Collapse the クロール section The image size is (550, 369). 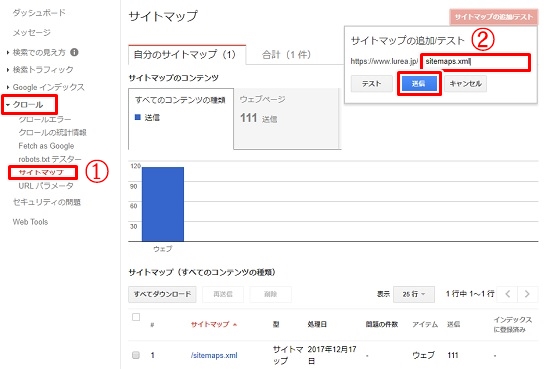point(28,105)
